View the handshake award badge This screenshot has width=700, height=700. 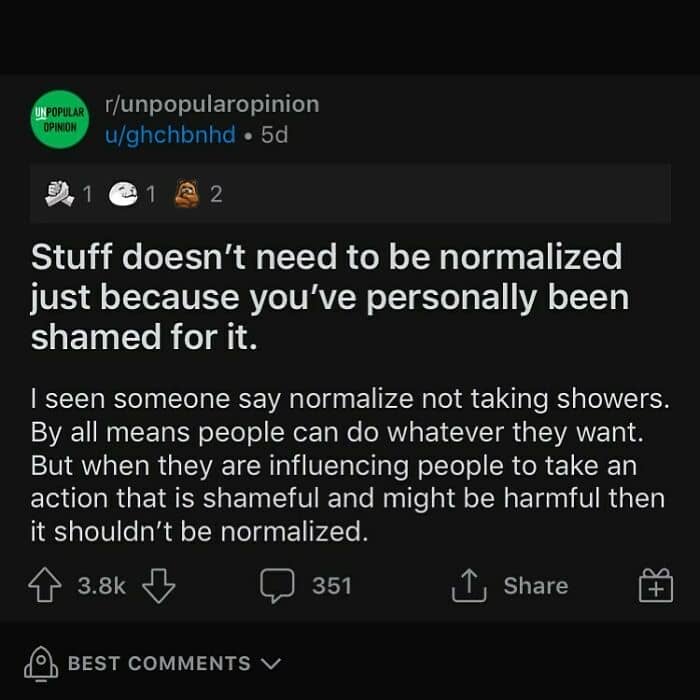pos(59,193)
